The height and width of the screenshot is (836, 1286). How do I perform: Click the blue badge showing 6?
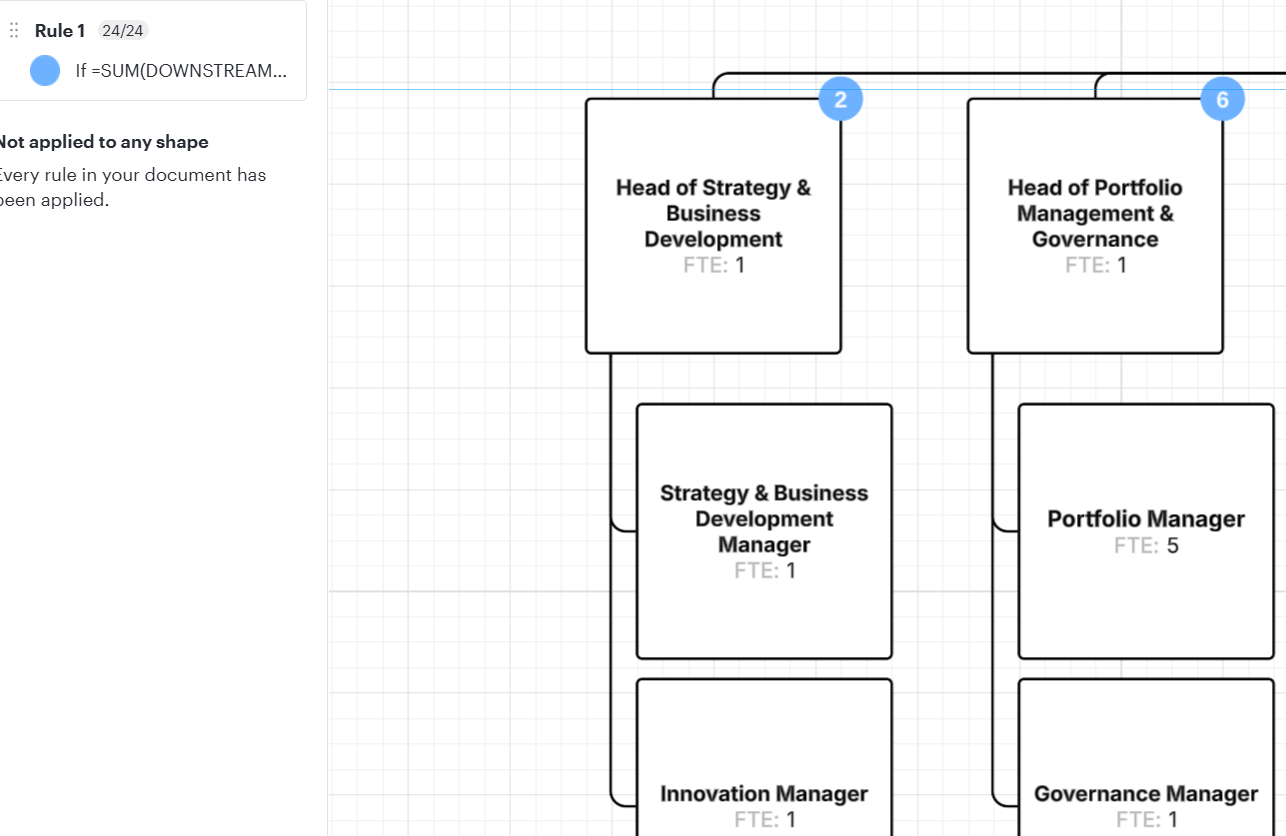click(1223, 99)
